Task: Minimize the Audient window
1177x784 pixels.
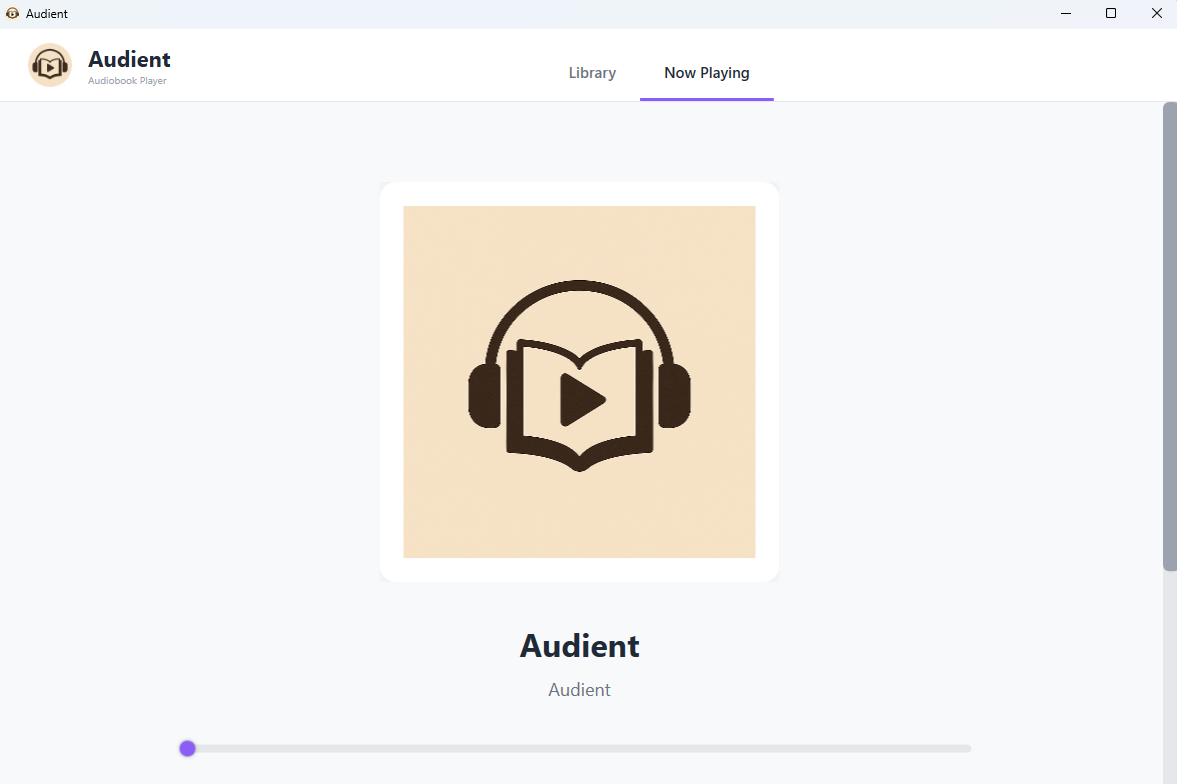Action: point(1065,13)
